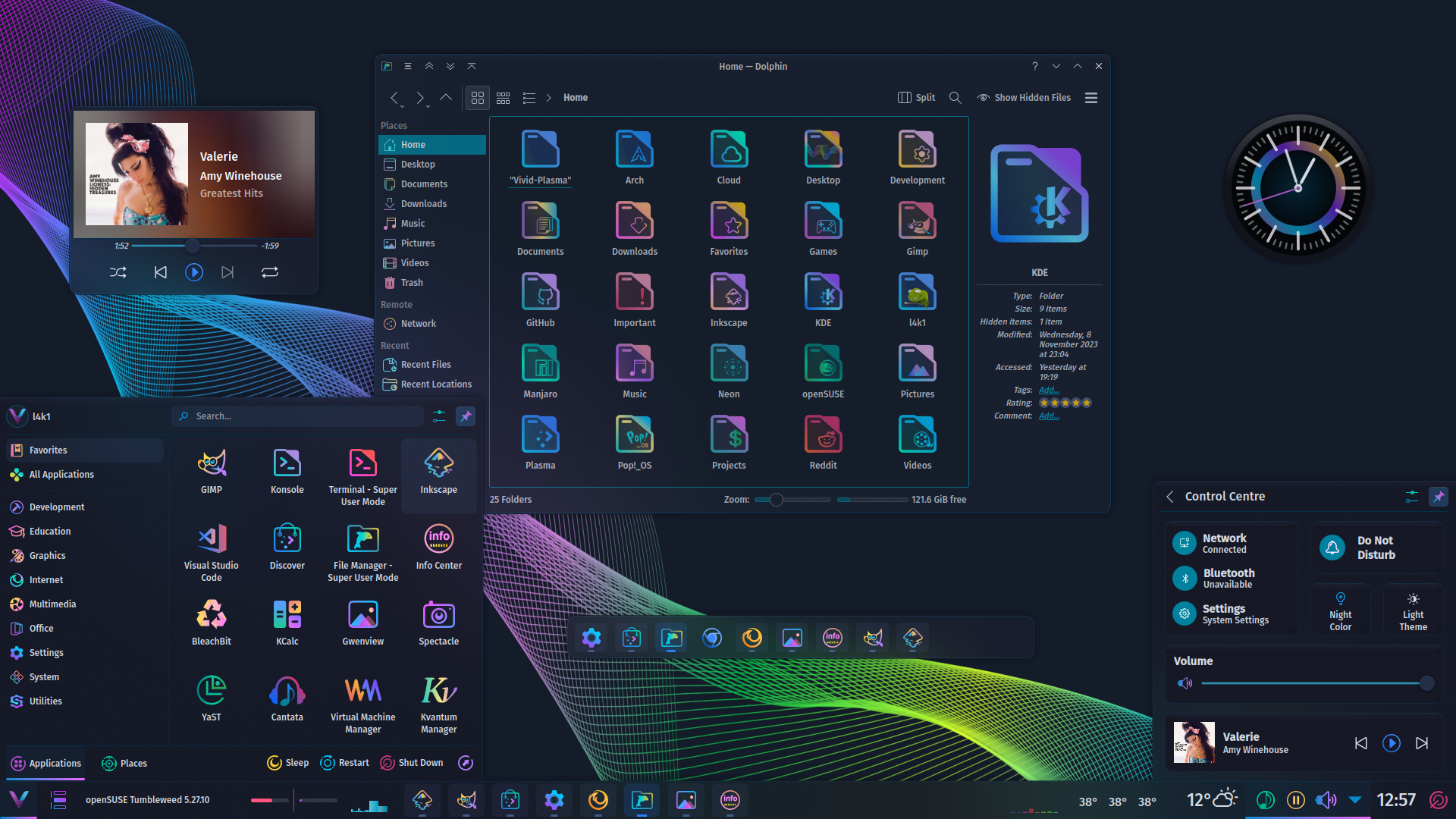Click the Sleep button
Image resolution: width=1456 pixels, height=819 pixels.
point(288,763)
